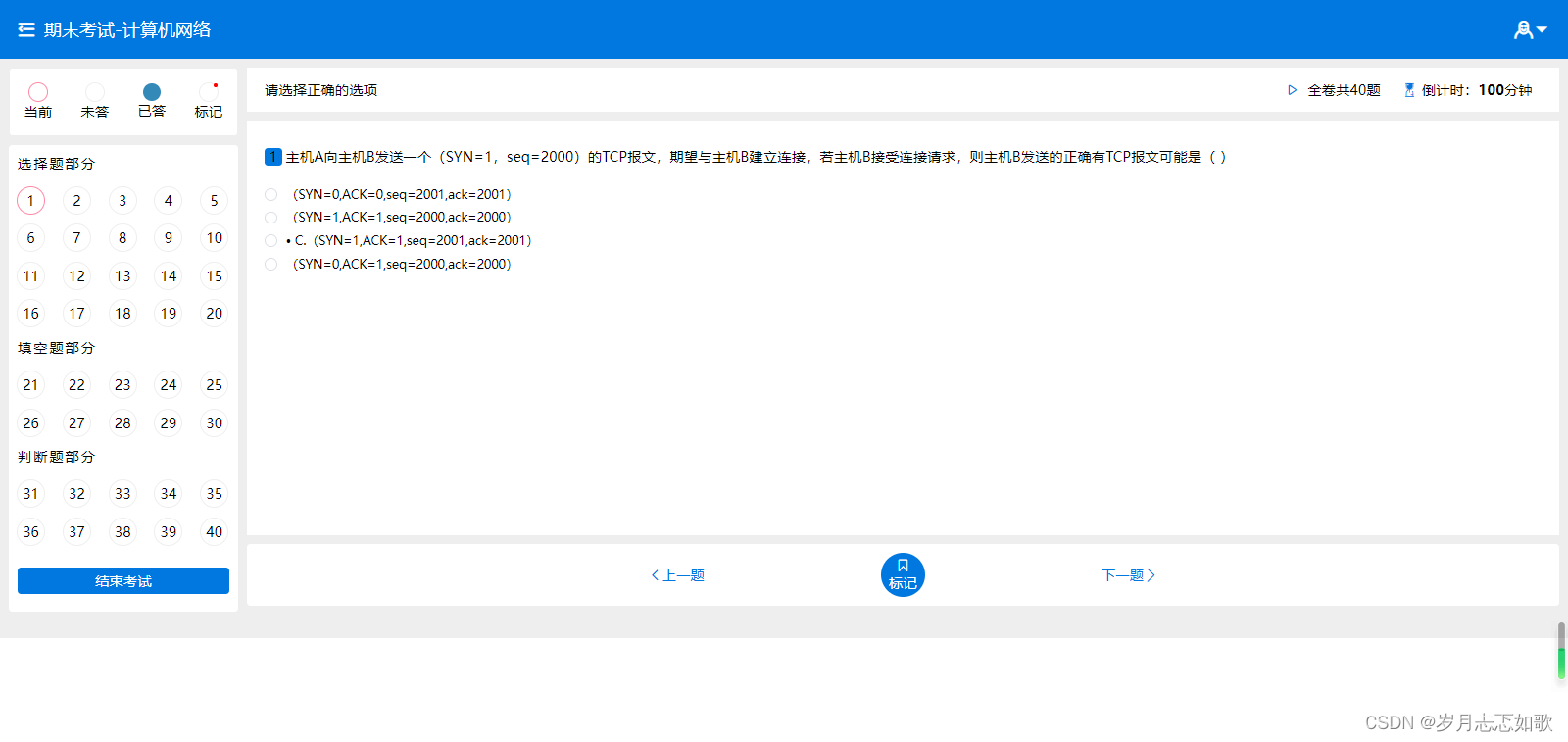Go to previous question 上一题
This screenshot has height=742, width=1568.
point(678,575)
